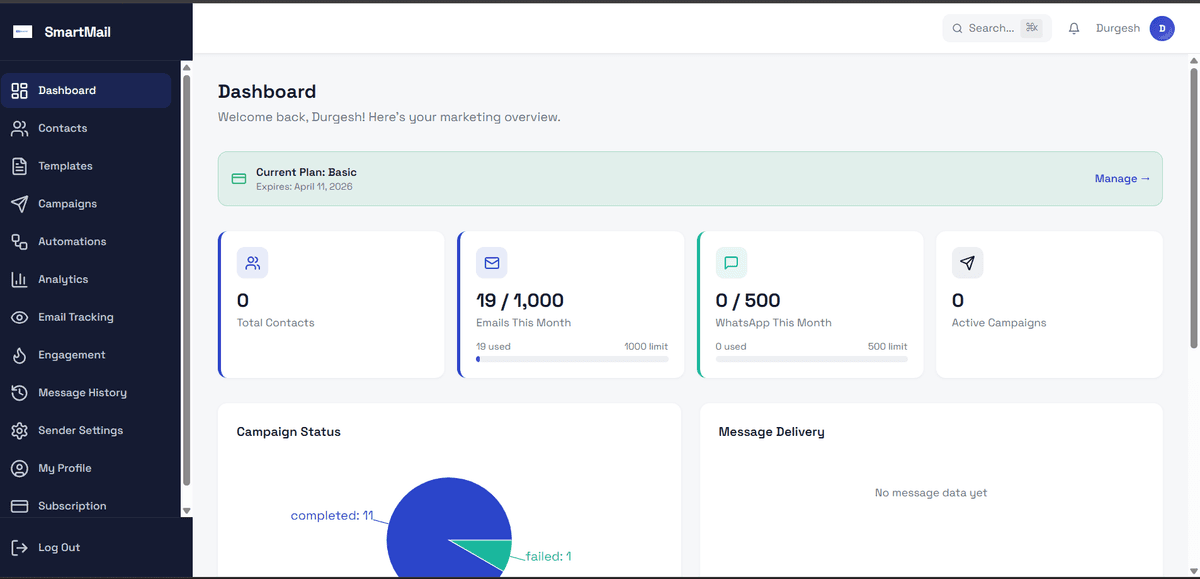
Task: Click 'Current Plan: Basic' text
Action: click(306, 173)
